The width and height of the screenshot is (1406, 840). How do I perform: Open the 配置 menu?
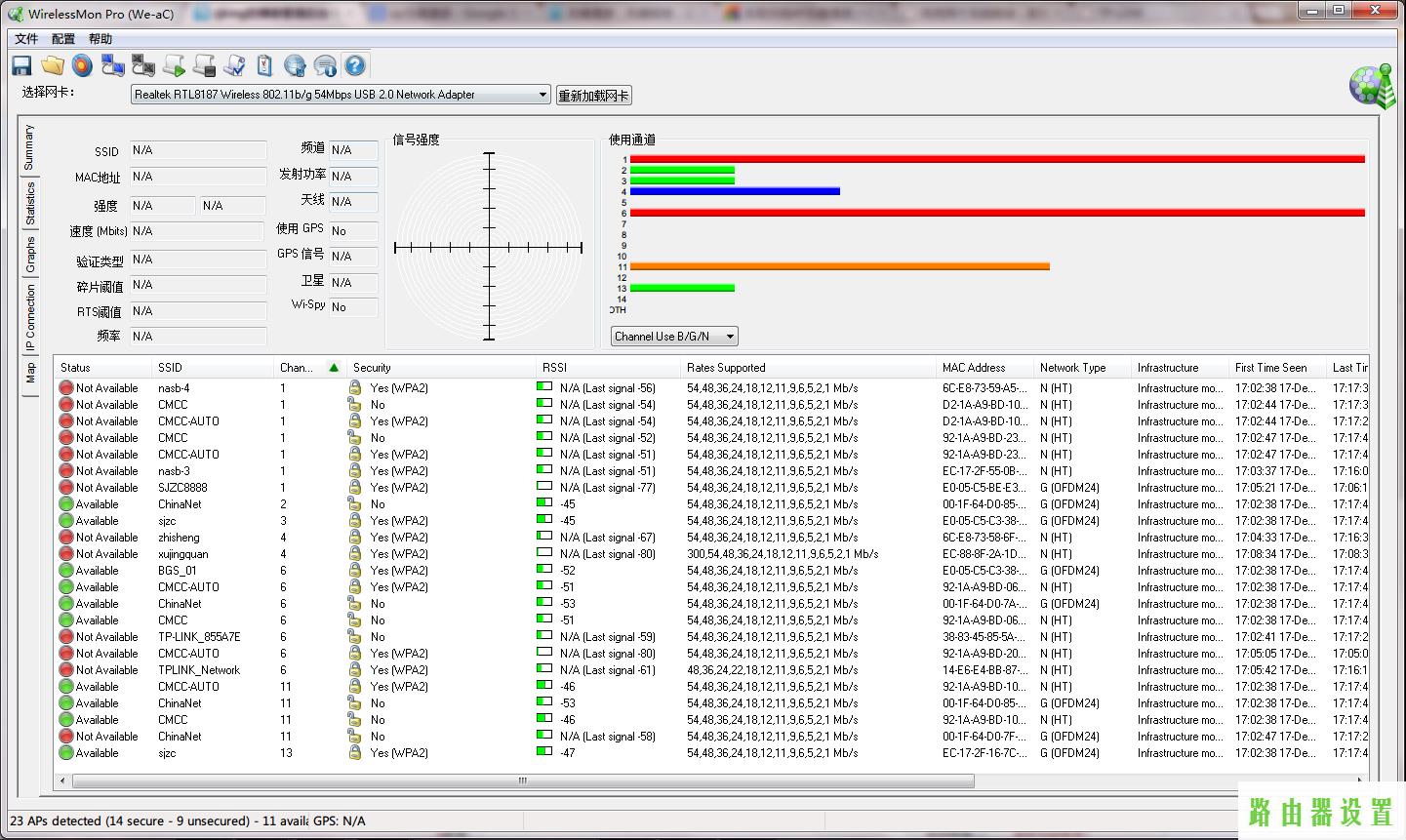[x=63, y=39]
